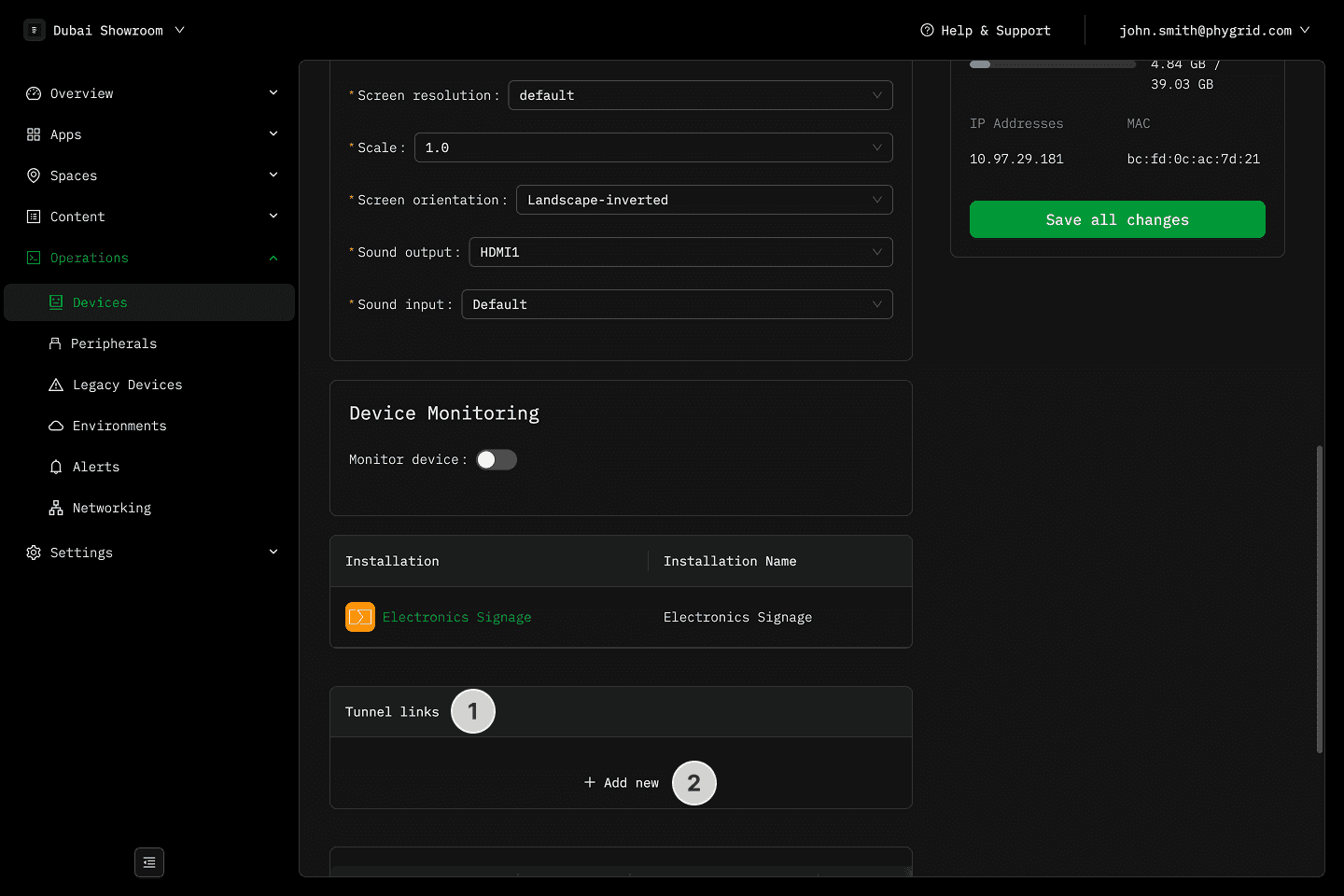The height and width of the screenshot is (896, 1344).
Task: Click Add new tunnel link
Action: pyautogui.click(x=622, y=782)
